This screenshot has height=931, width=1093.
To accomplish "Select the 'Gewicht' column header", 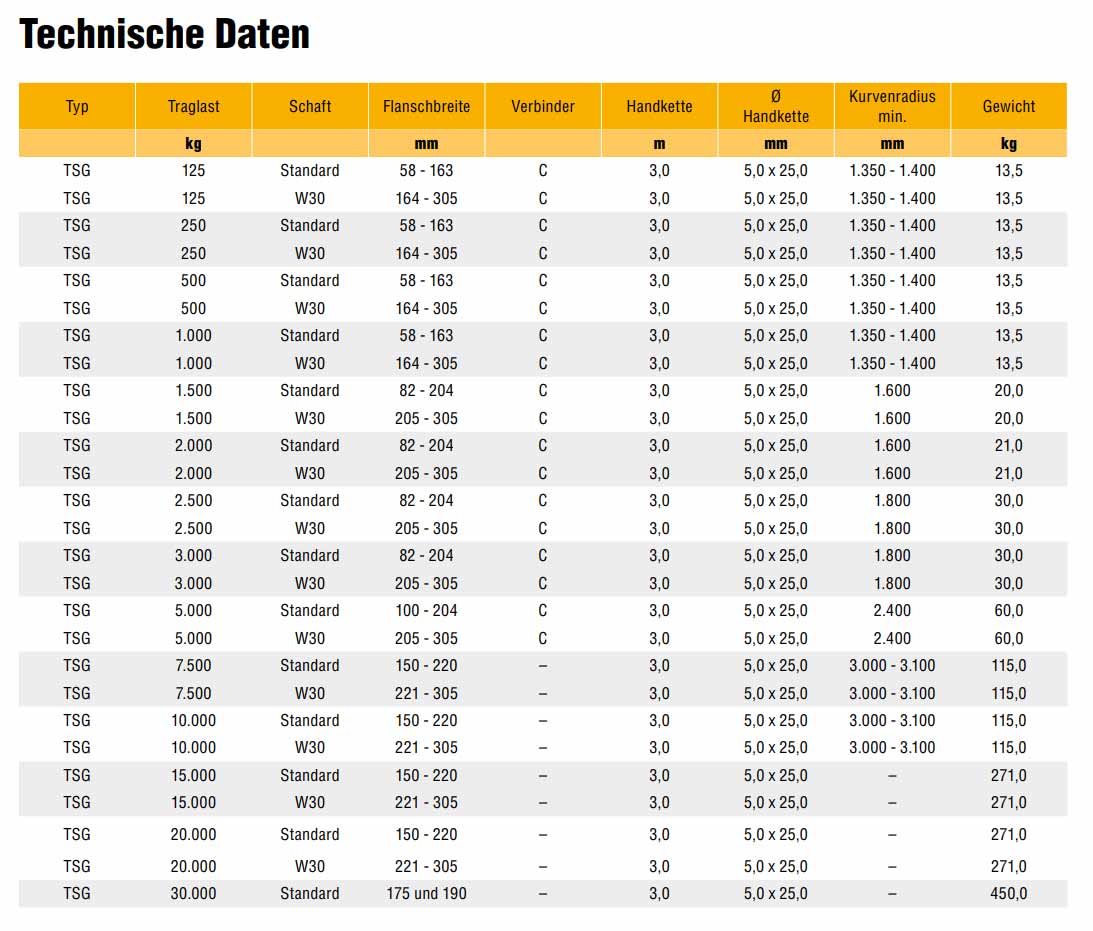I will (1009, 106).
